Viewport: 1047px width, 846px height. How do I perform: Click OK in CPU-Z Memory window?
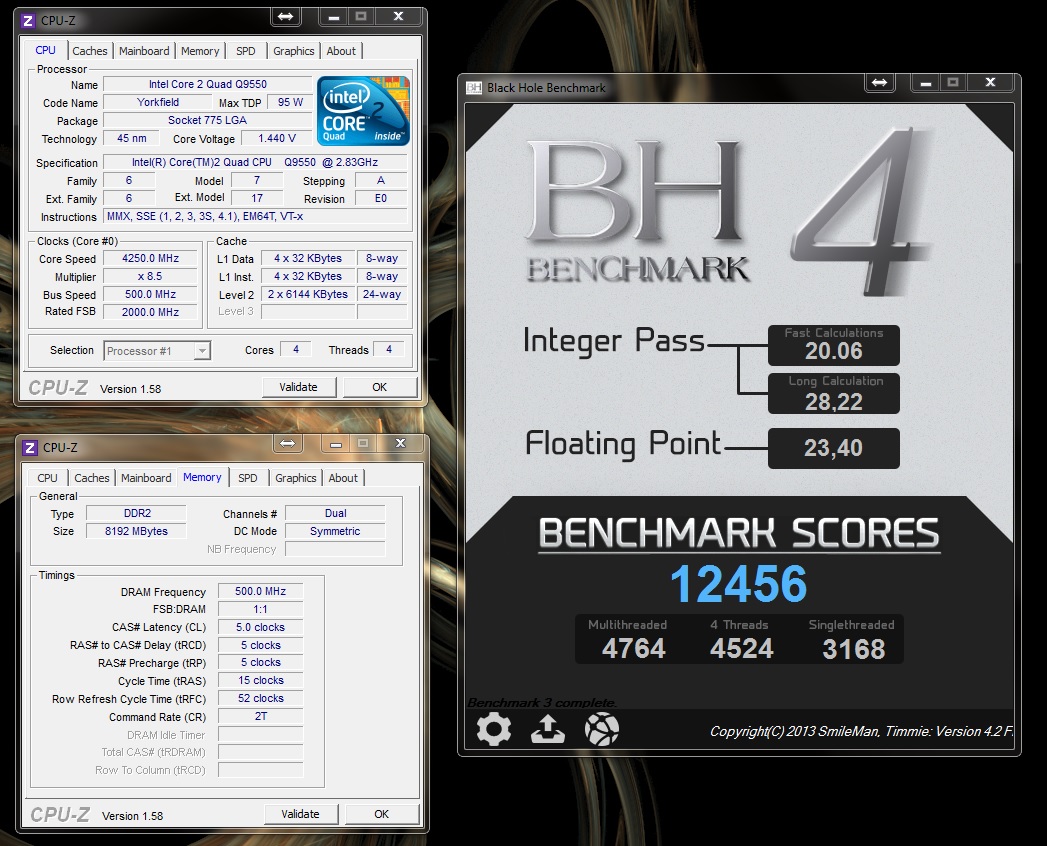pos(382,814)
